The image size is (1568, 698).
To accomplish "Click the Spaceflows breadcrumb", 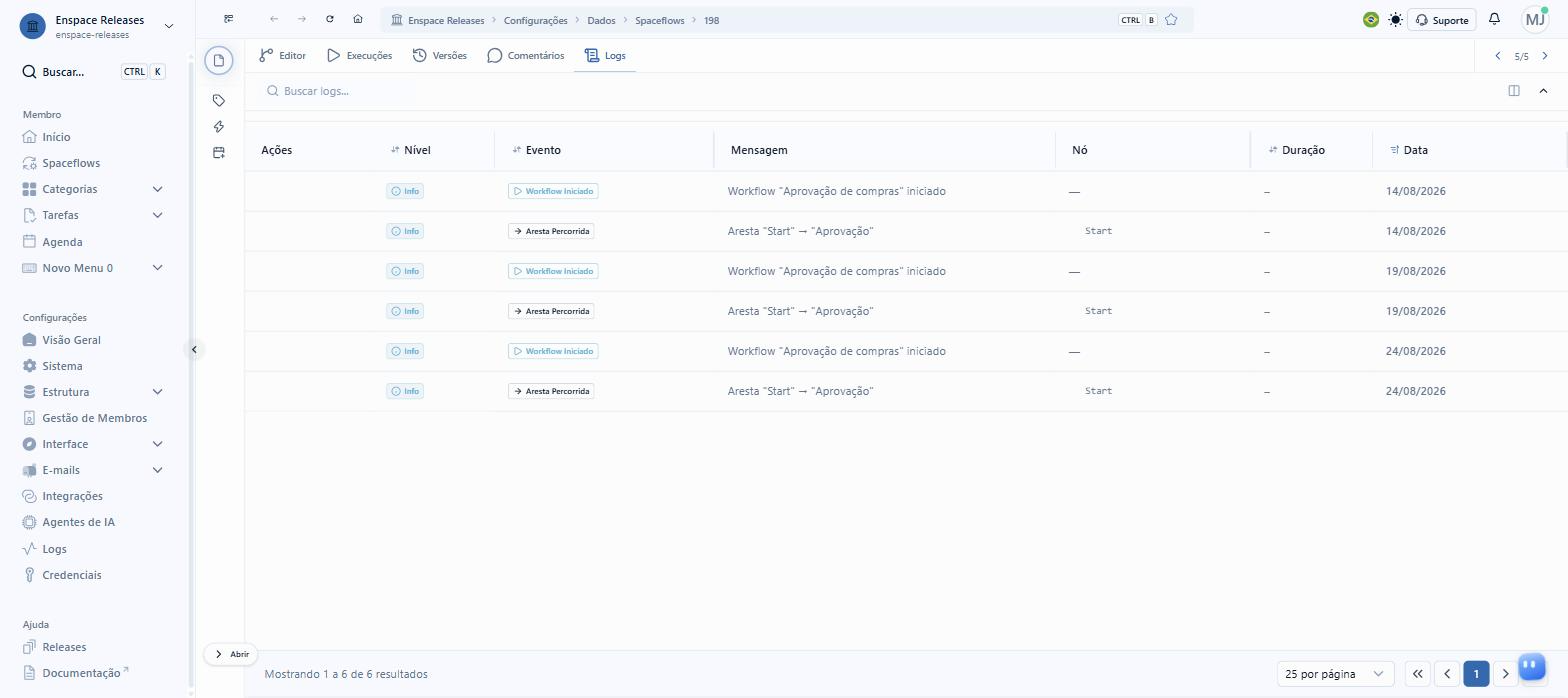I will tap(660, 20).
